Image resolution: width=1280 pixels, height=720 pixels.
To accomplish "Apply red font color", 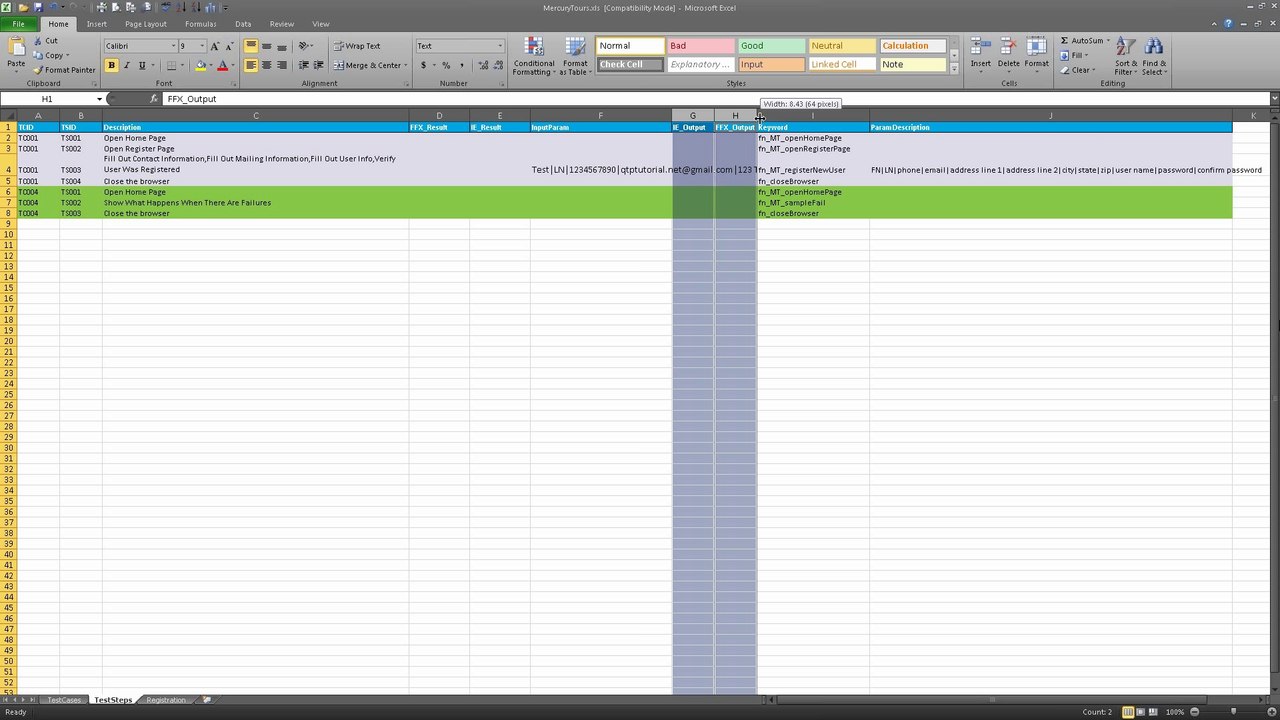I will point(222,65).
